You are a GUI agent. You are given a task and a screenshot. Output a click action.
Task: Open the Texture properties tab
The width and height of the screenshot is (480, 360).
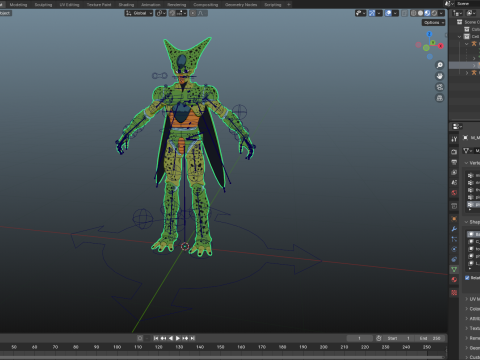[454, 293]
